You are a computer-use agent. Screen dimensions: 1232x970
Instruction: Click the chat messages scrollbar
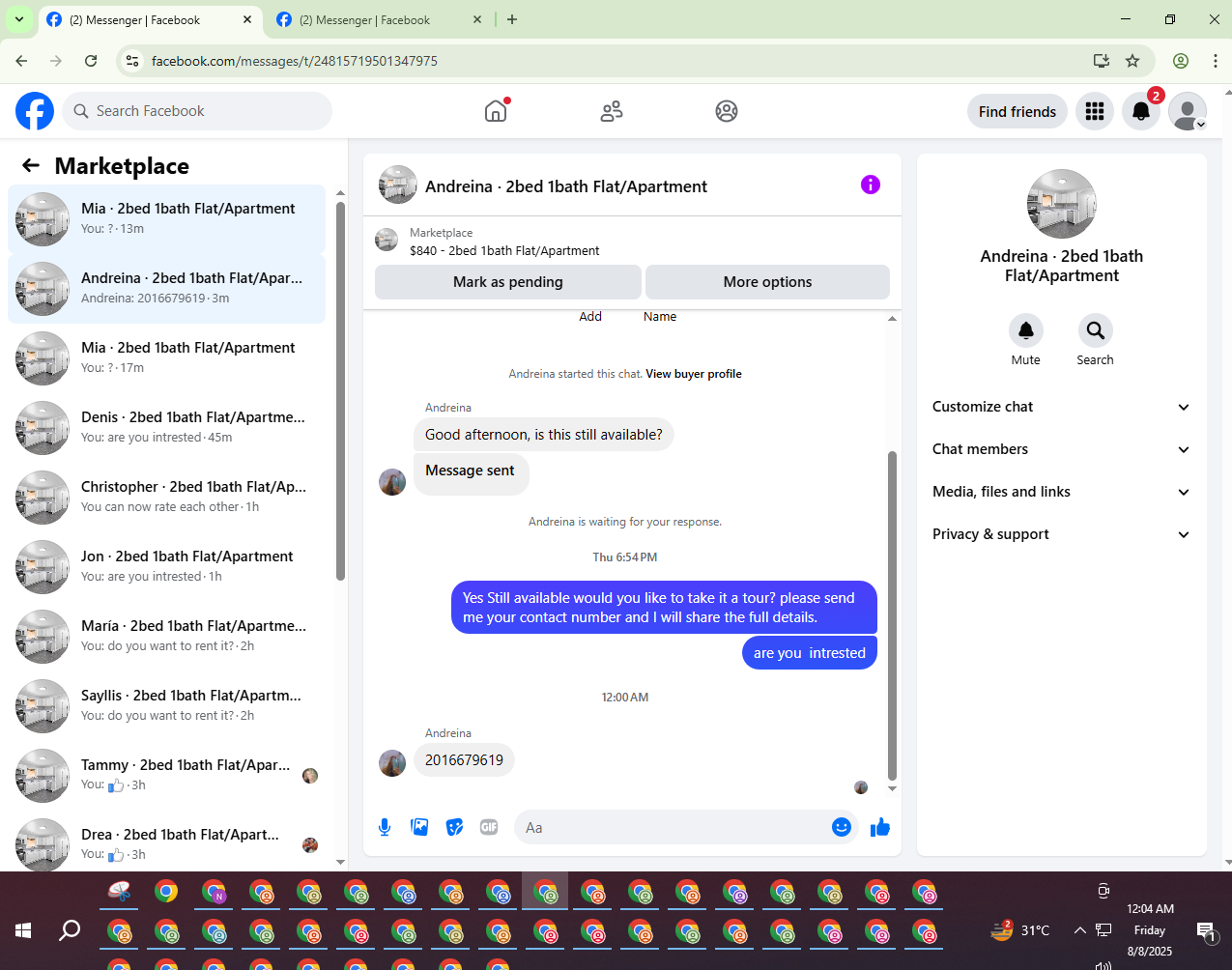892,614
